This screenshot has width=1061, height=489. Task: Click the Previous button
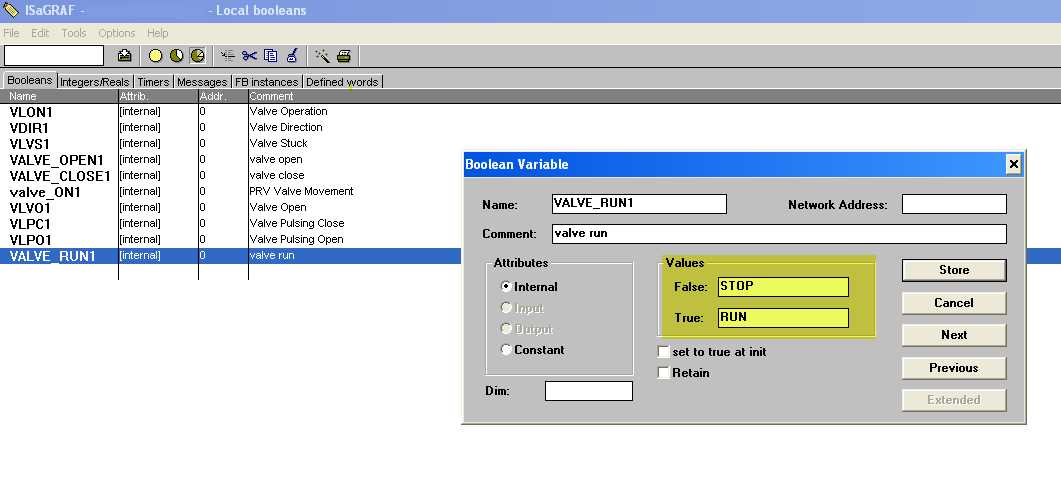coord(954,368)
